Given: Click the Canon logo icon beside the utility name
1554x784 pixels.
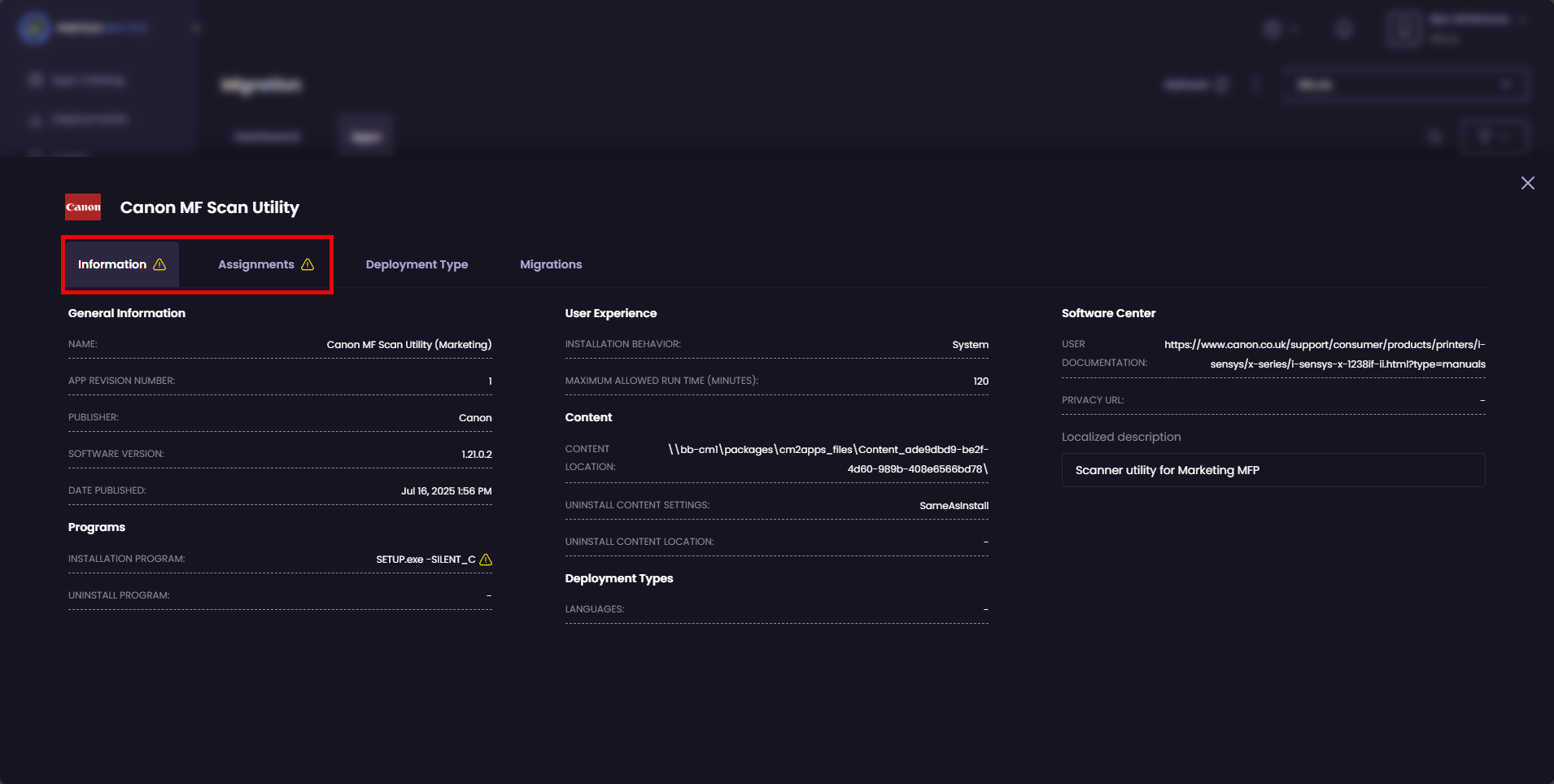Looking at the screenshot, I should [x=82, y=207].
